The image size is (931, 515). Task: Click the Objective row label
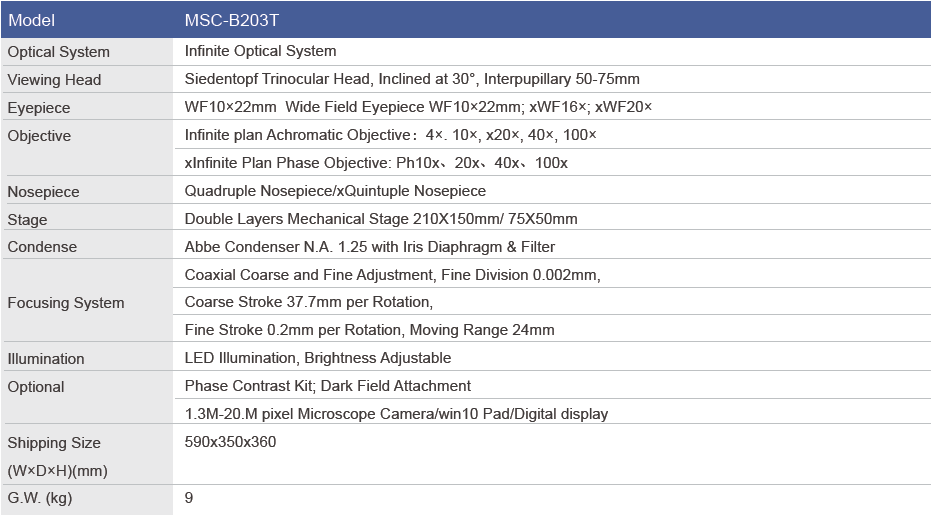[x=39, y=136]
